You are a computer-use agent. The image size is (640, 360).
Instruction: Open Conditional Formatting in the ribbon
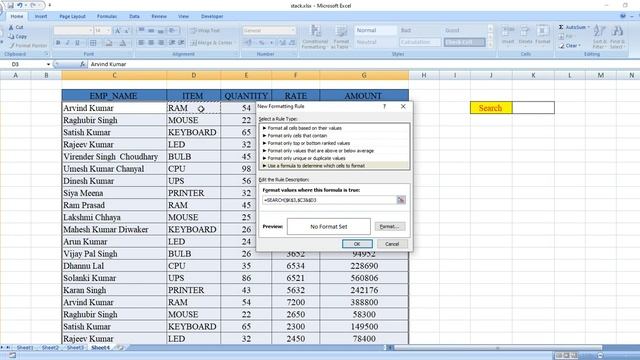click(315, 37)
